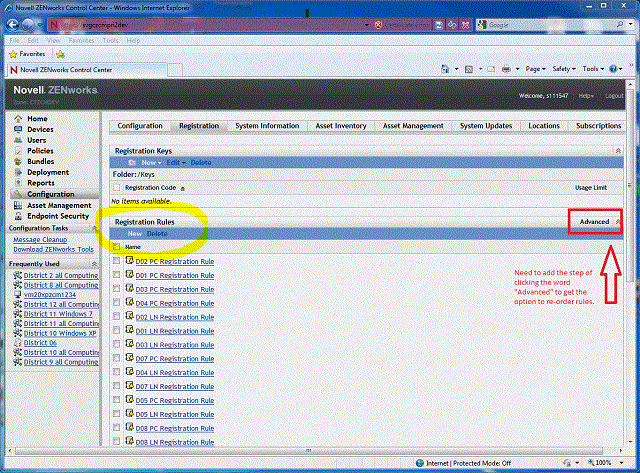
Task: Collapse the Registration Keys panel
Action: tap(618, 151)
